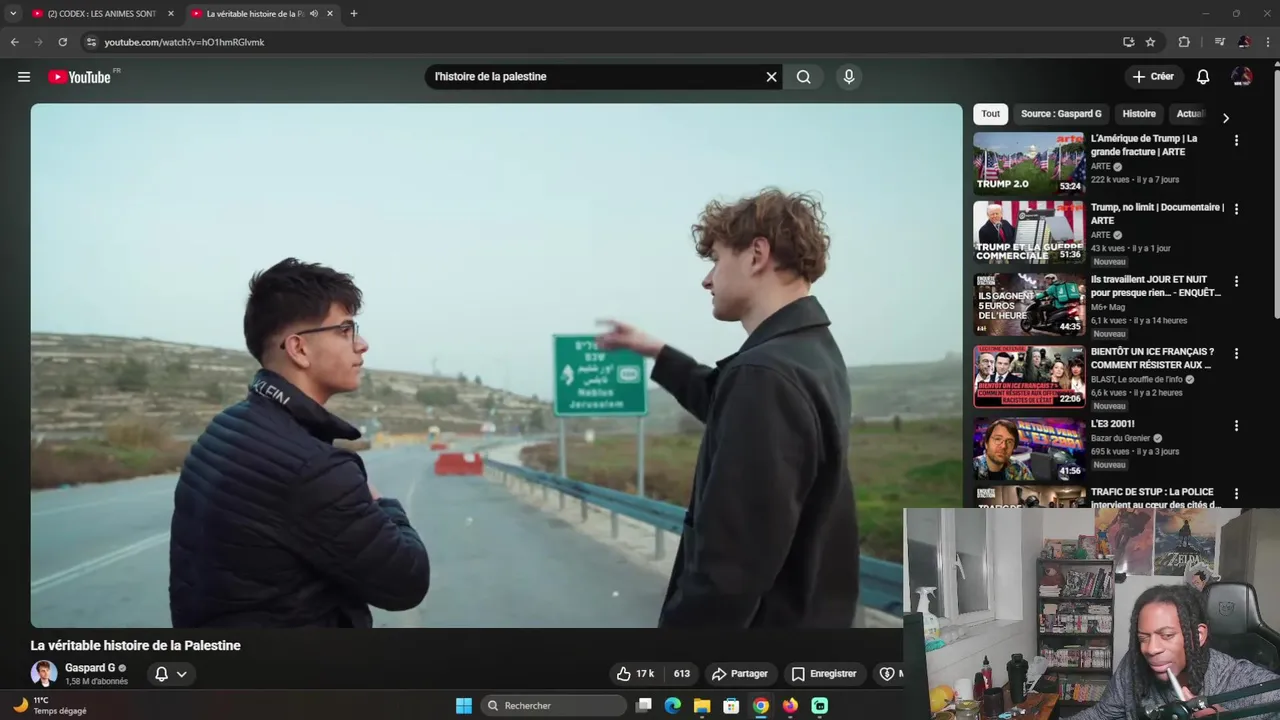Open Chrome extensions puzzle icon
1280x720 pixels.
(1184, 42)
